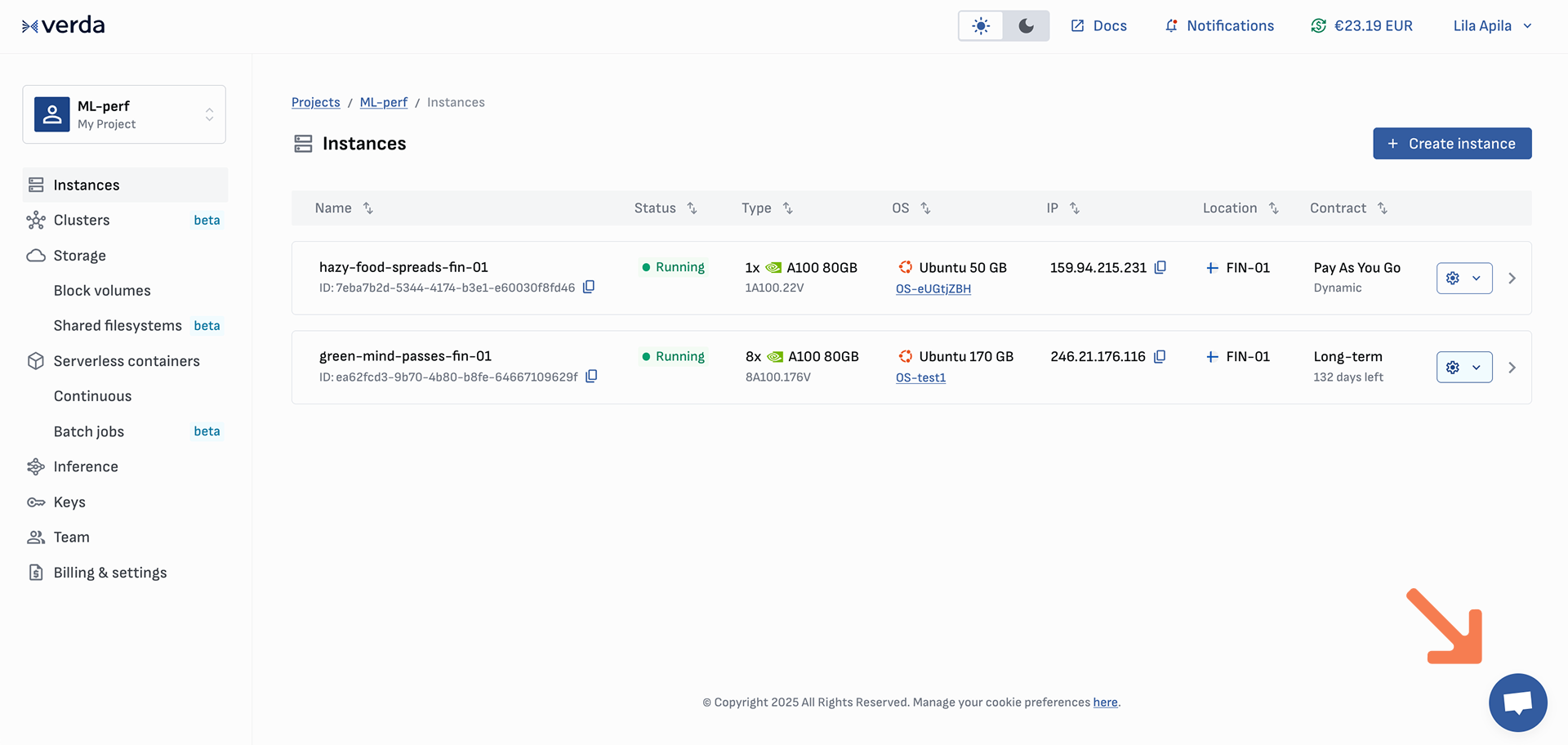Switch to dark theme mode
The height and width of the screenshot is (745, 1568).
pos(1027,26)
